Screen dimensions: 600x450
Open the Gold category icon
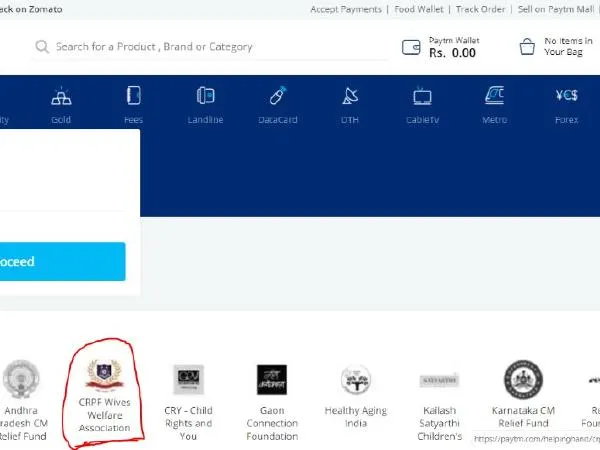61,96
